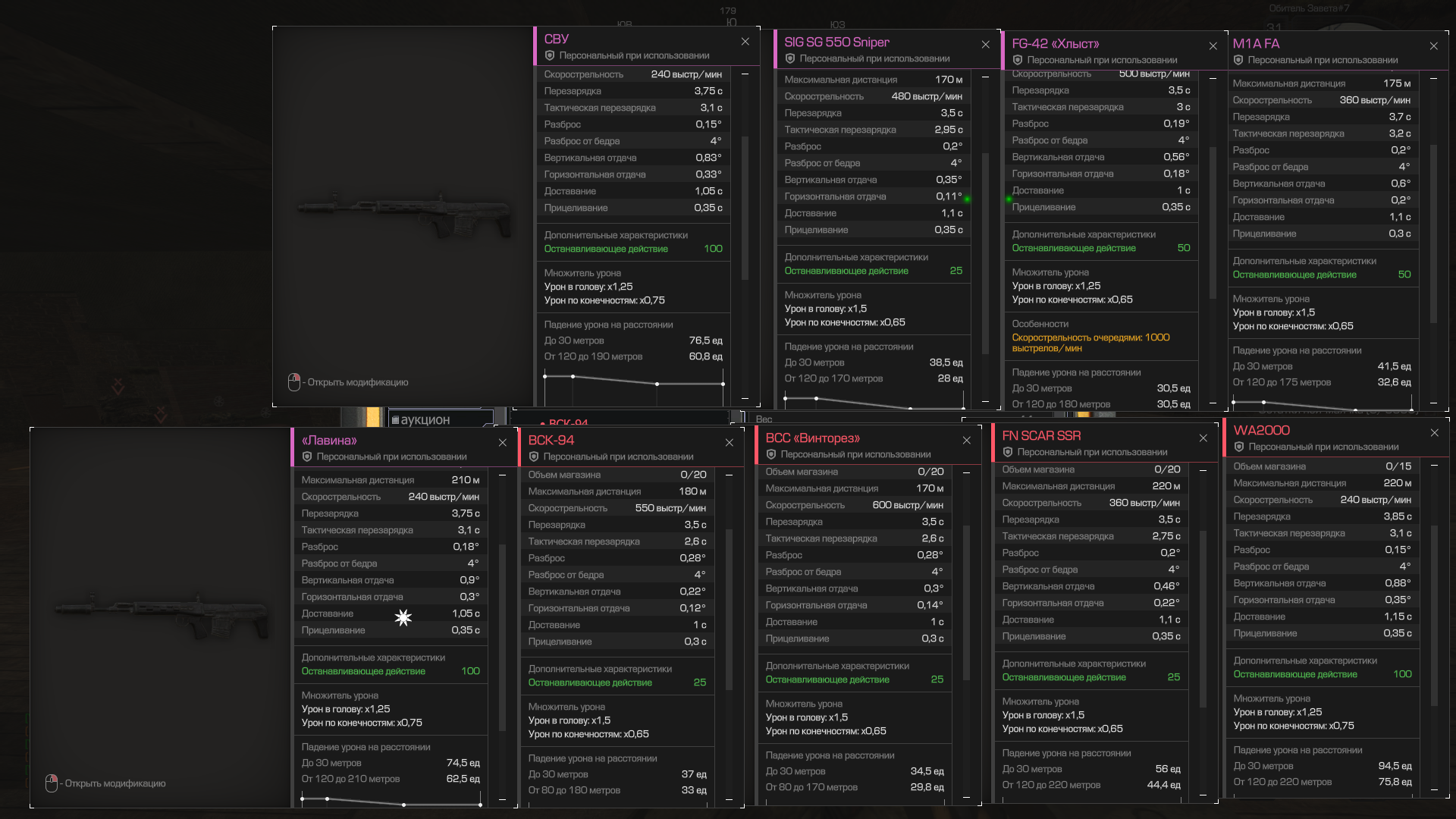Click the аукцион label
1456x819 pixels.
(x=425, y=420)
